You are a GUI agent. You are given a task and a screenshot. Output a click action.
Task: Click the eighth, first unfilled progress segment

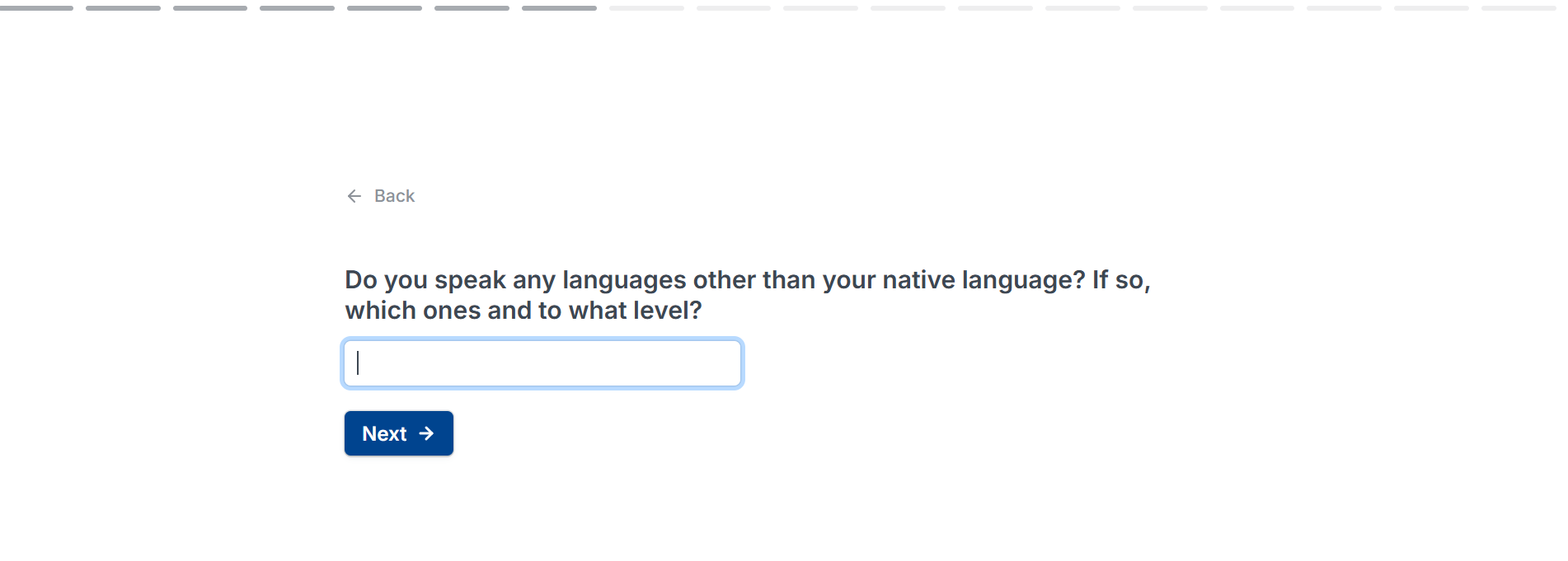click(x=646, y=8)
